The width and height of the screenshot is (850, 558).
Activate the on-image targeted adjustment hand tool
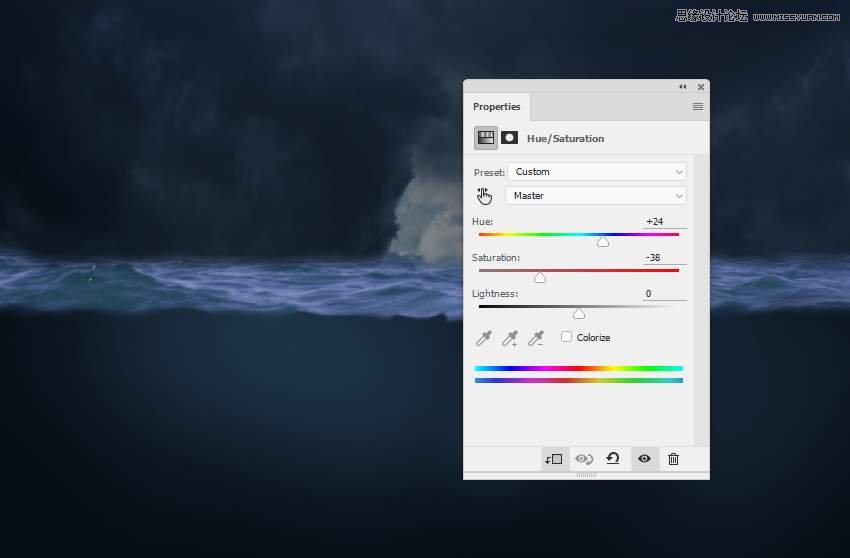click(485, 196)
